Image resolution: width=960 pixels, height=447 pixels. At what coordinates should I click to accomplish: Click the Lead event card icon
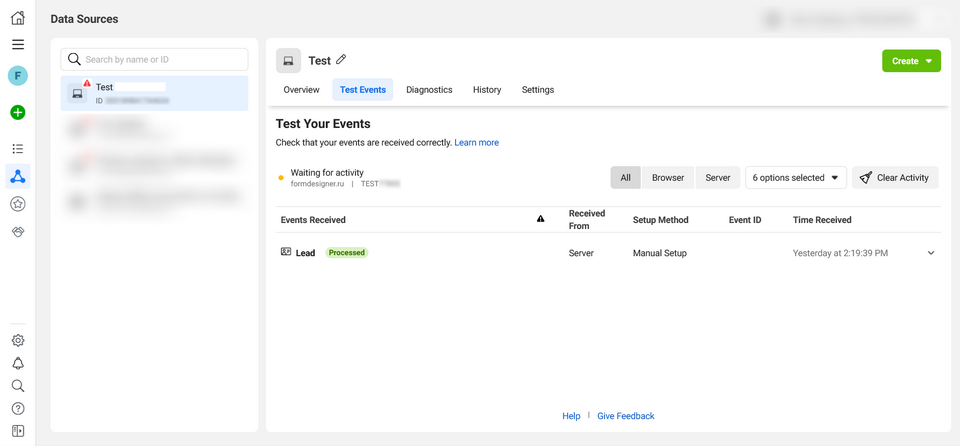point(286,252)
